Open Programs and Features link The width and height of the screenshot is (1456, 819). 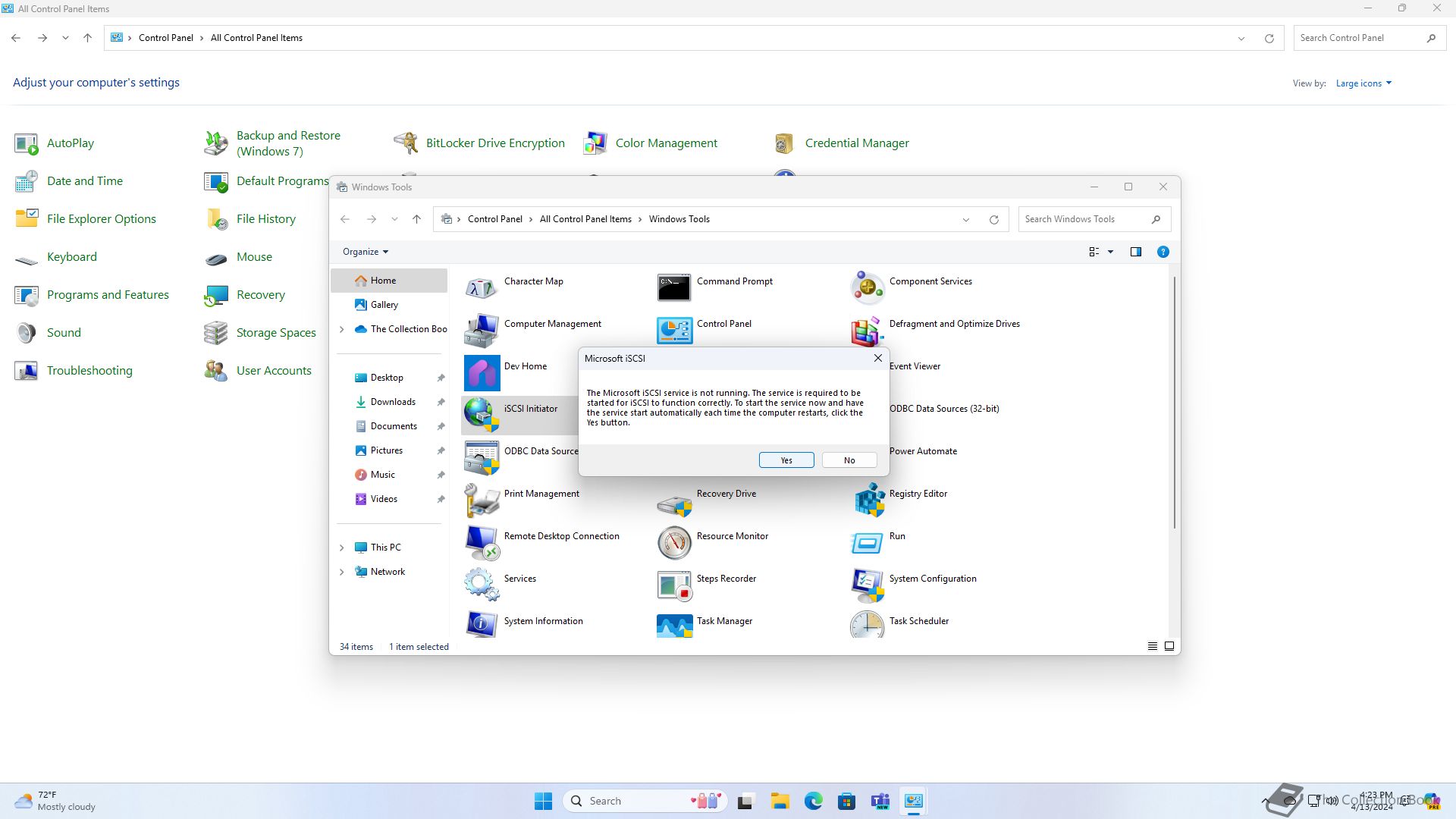coord(108,294)
